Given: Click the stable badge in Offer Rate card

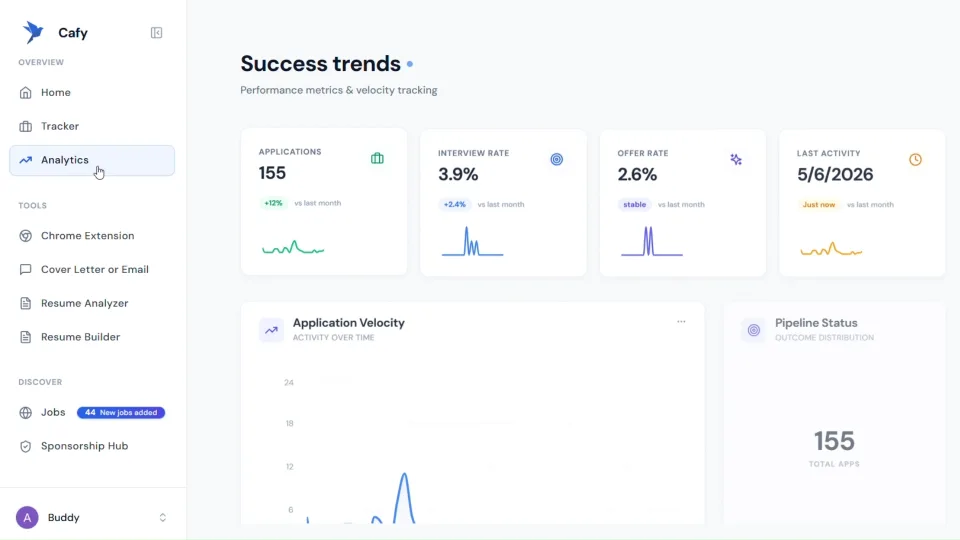Looking at the screenshot, I should 634,204.
